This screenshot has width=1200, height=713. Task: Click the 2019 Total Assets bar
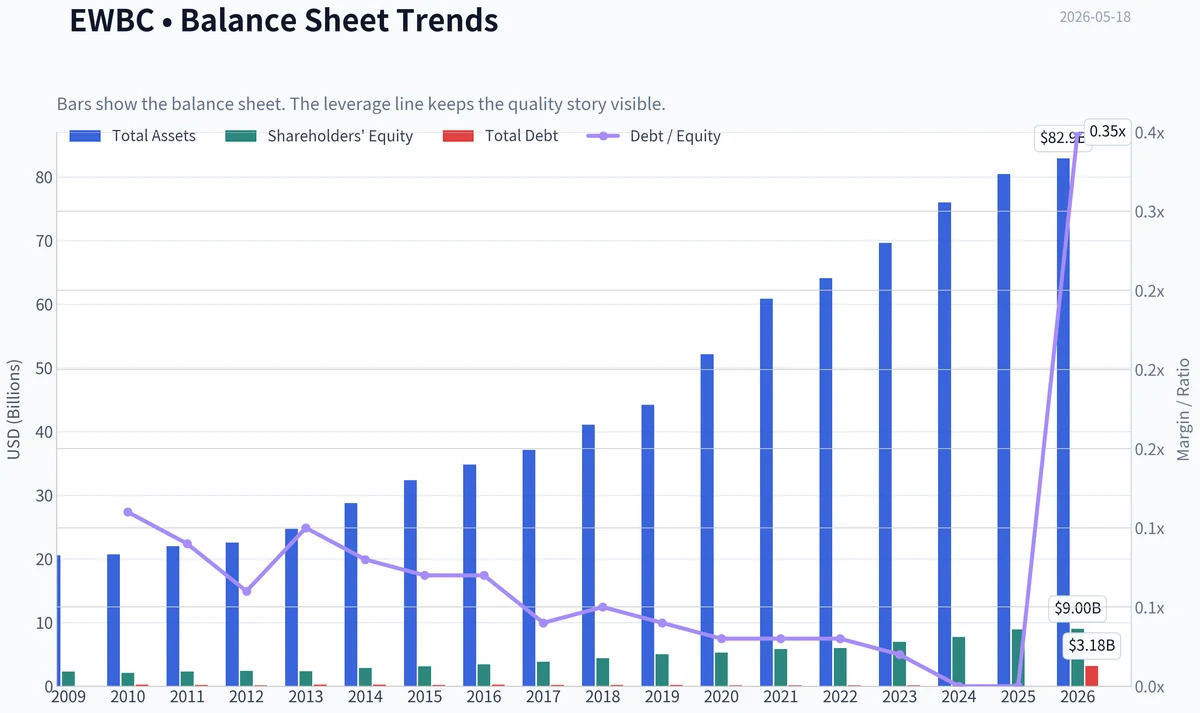coord(648,545)
